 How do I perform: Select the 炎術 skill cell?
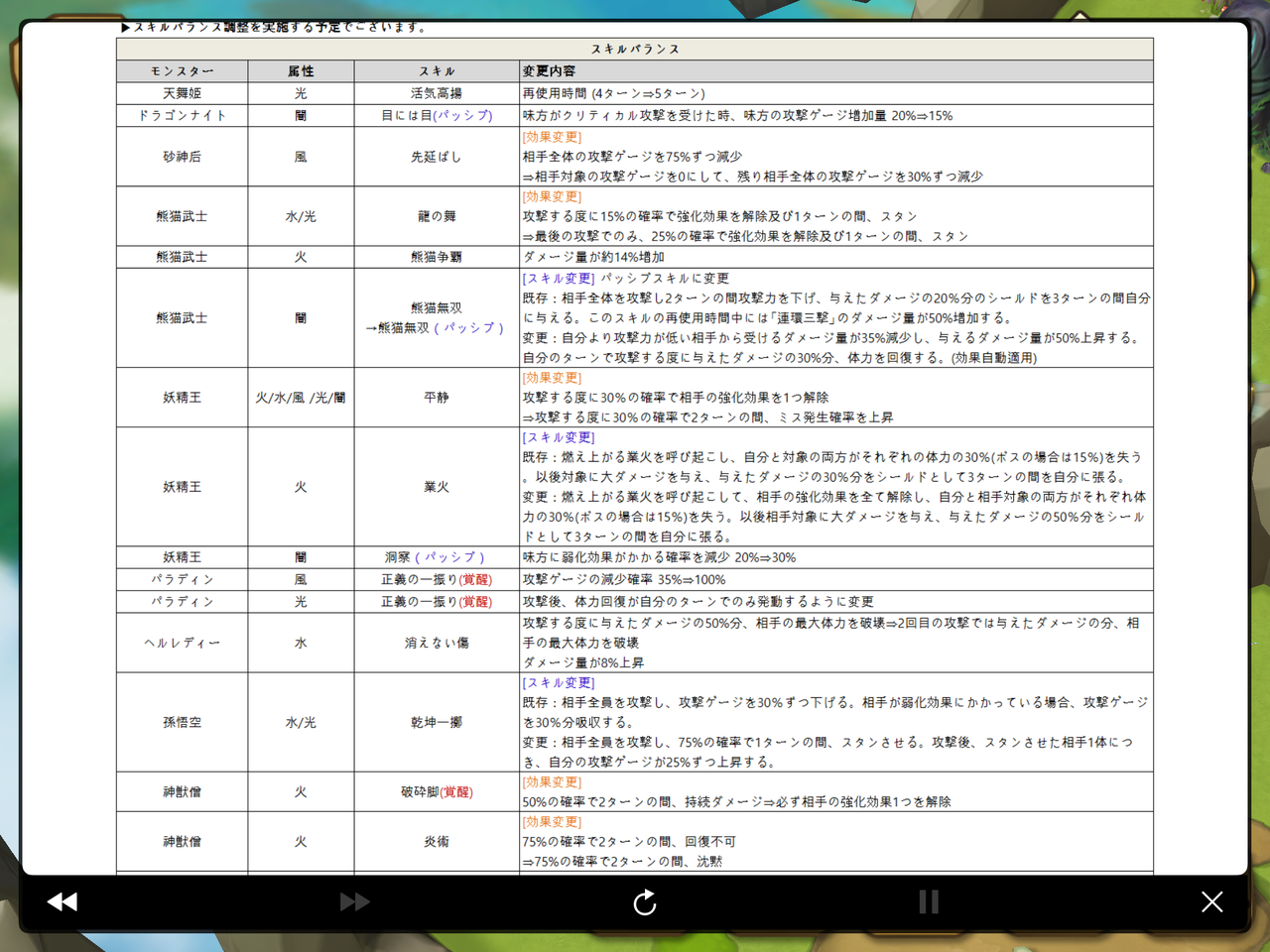[437, 841]
